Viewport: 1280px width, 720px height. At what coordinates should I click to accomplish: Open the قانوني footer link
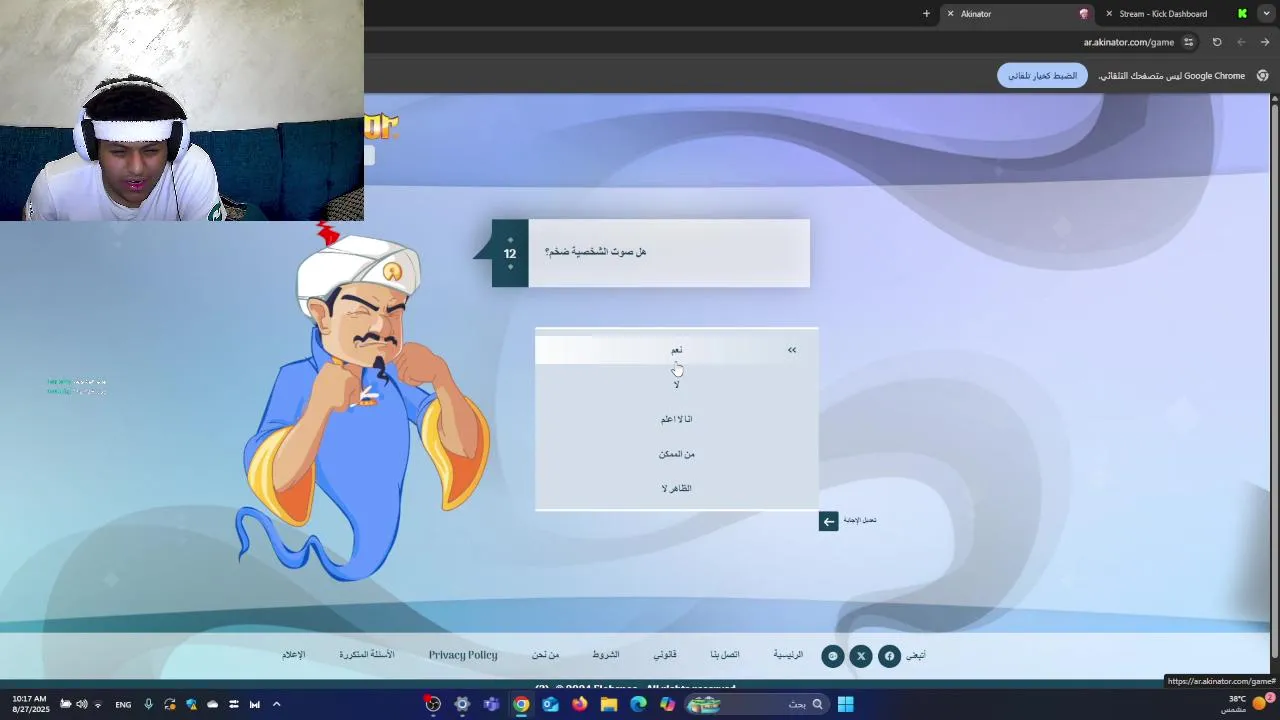(x=665, y=655)
